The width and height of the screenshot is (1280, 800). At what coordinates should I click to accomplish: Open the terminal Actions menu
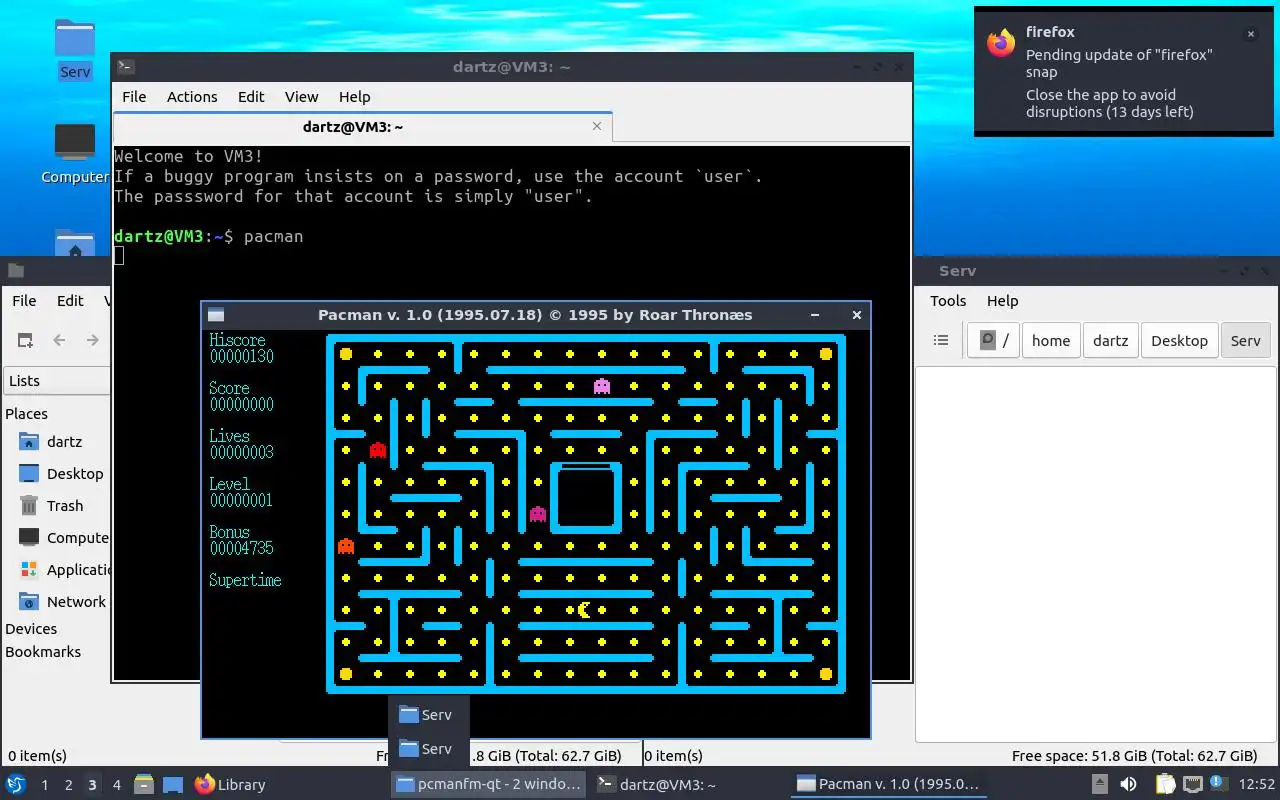[192, 97]
